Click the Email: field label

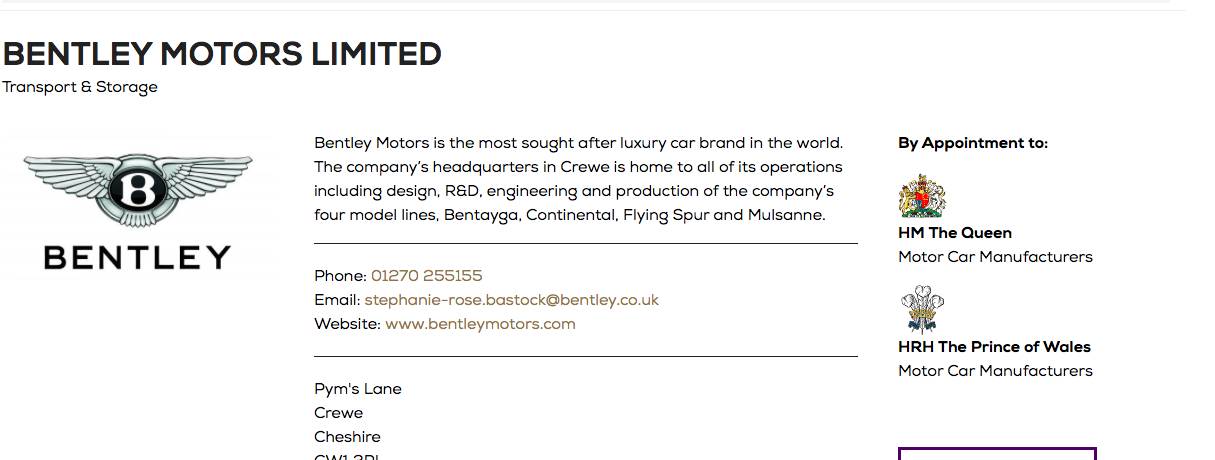click(x=337, y=300)
